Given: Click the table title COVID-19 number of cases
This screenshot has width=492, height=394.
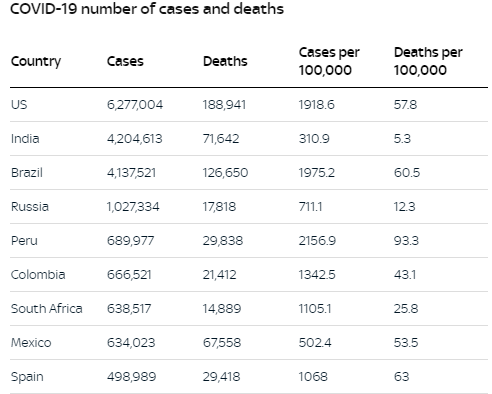Looking at the screenshot, I should (147, 9).
